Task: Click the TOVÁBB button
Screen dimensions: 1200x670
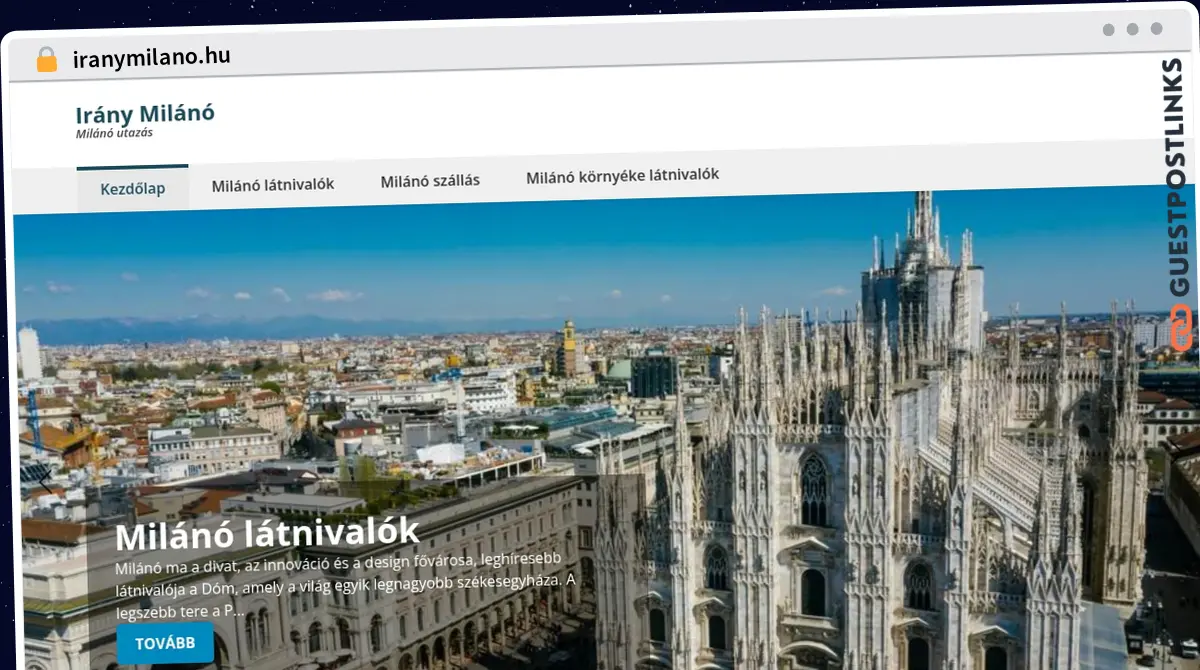Action: [x=165, y=643]
